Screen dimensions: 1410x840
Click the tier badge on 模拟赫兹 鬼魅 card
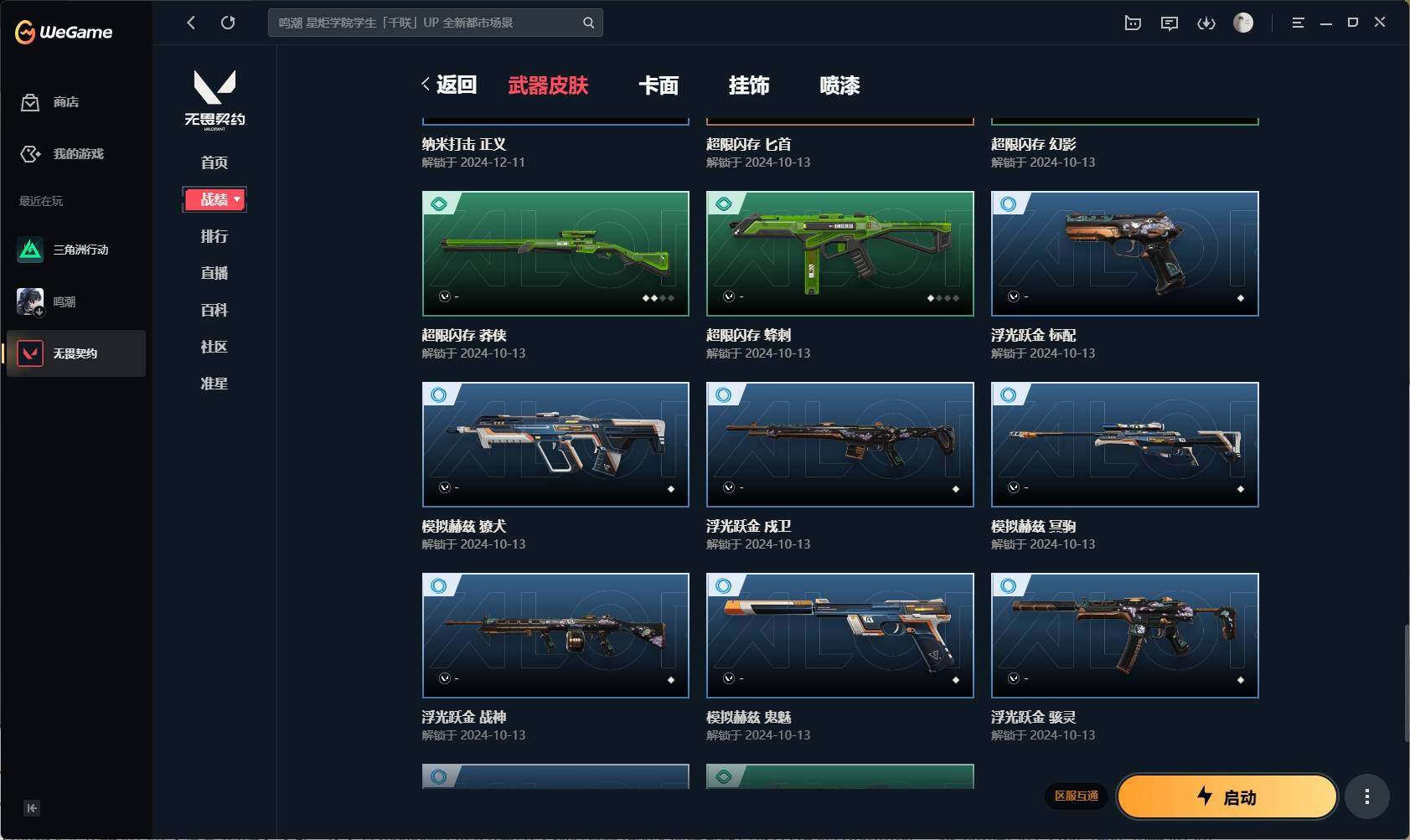[724, 585]
